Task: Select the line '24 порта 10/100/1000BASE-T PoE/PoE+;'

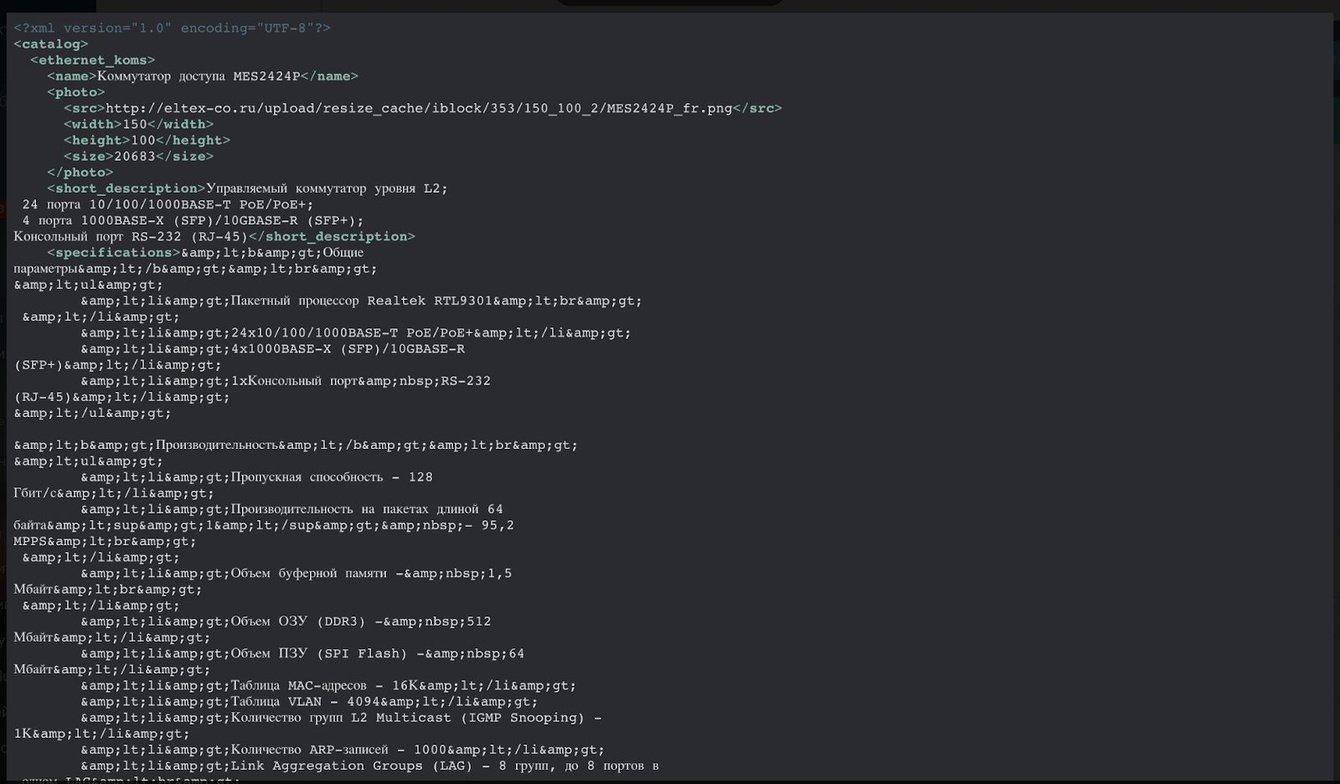Action: [x=168, y=204]
